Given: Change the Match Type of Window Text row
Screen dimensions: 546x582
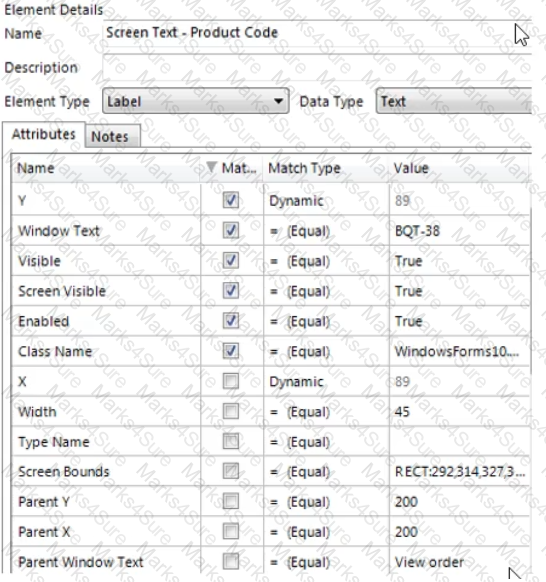Looking at the screenshot, I should pyautogui.click(x=326, y=231).
